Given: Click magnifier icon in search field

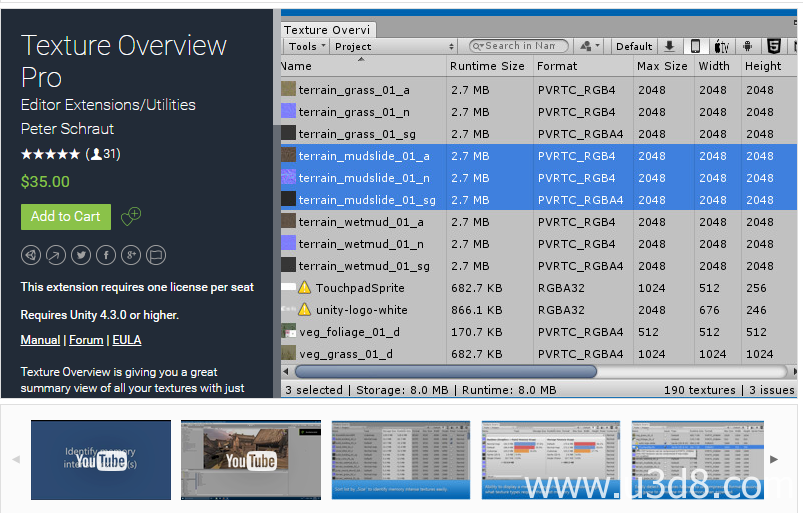Looking at the screenshot, I should (478, 46).
